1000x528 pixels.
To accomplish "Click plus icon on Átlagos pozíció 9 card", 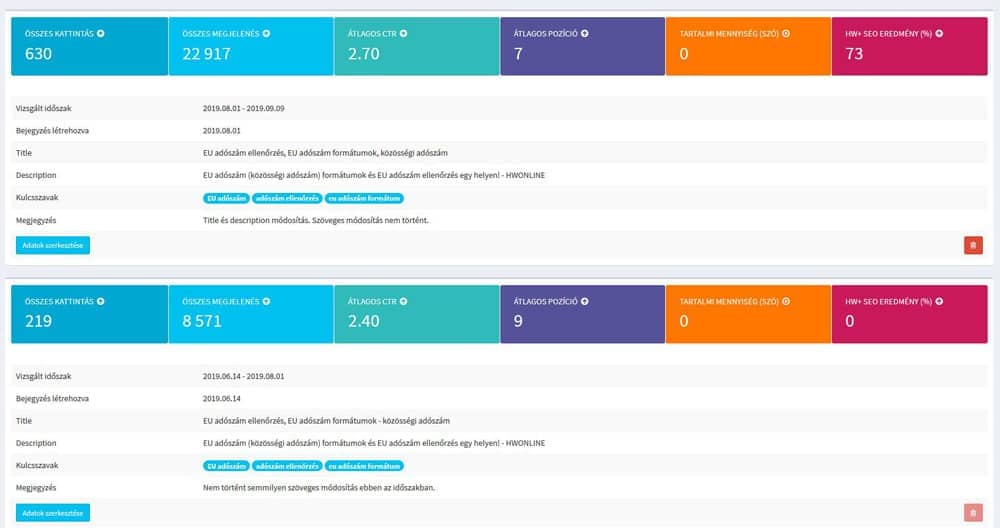I will (585, 302).
